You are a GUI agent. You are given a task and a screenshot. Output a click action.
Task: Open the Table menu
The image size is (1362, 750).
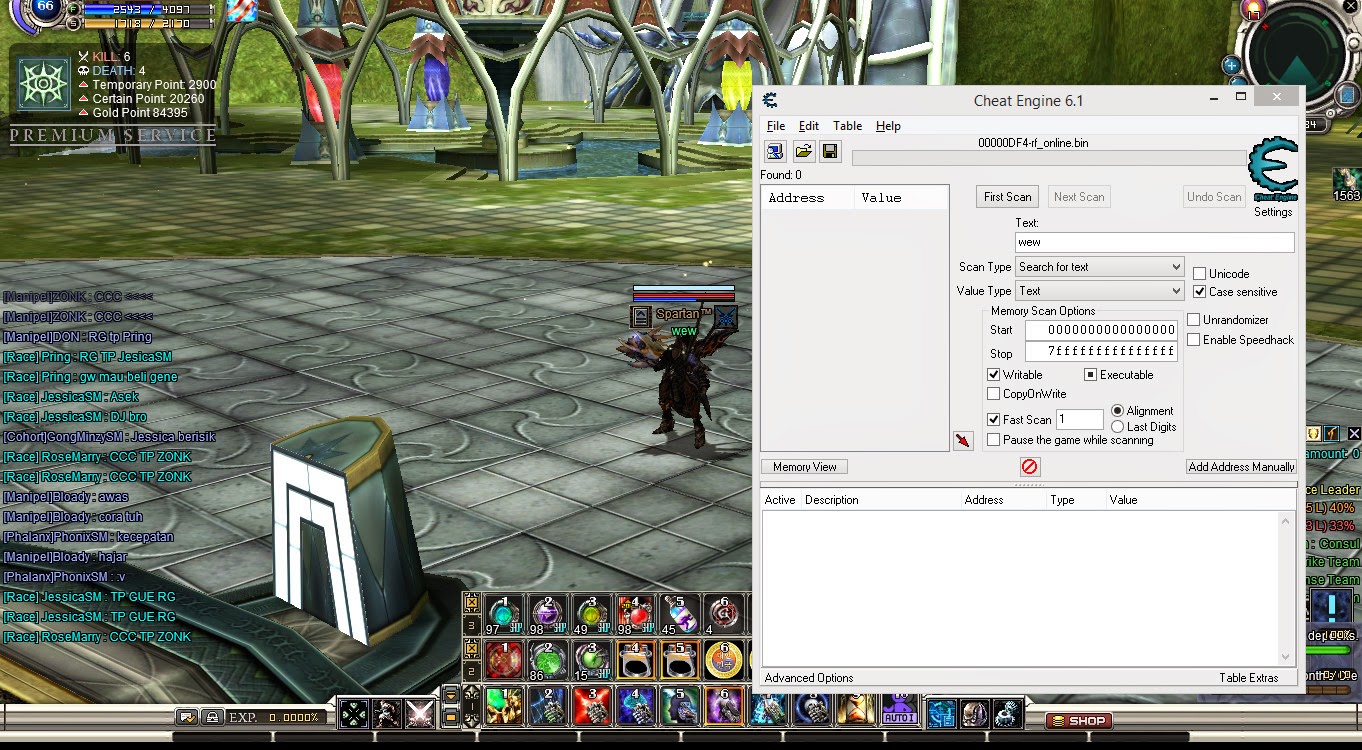848,126
